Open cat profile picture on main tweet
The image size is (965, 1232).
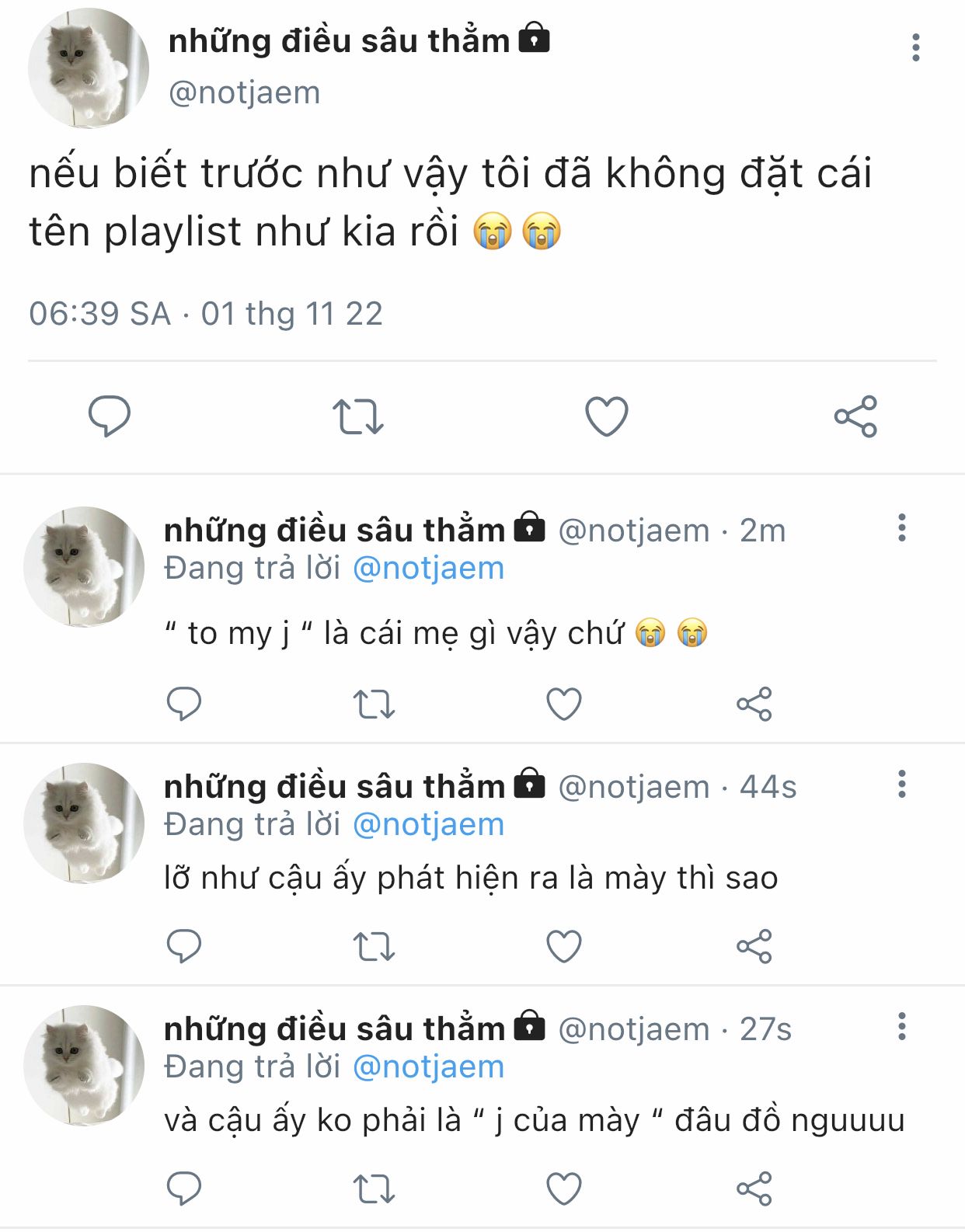88,68
